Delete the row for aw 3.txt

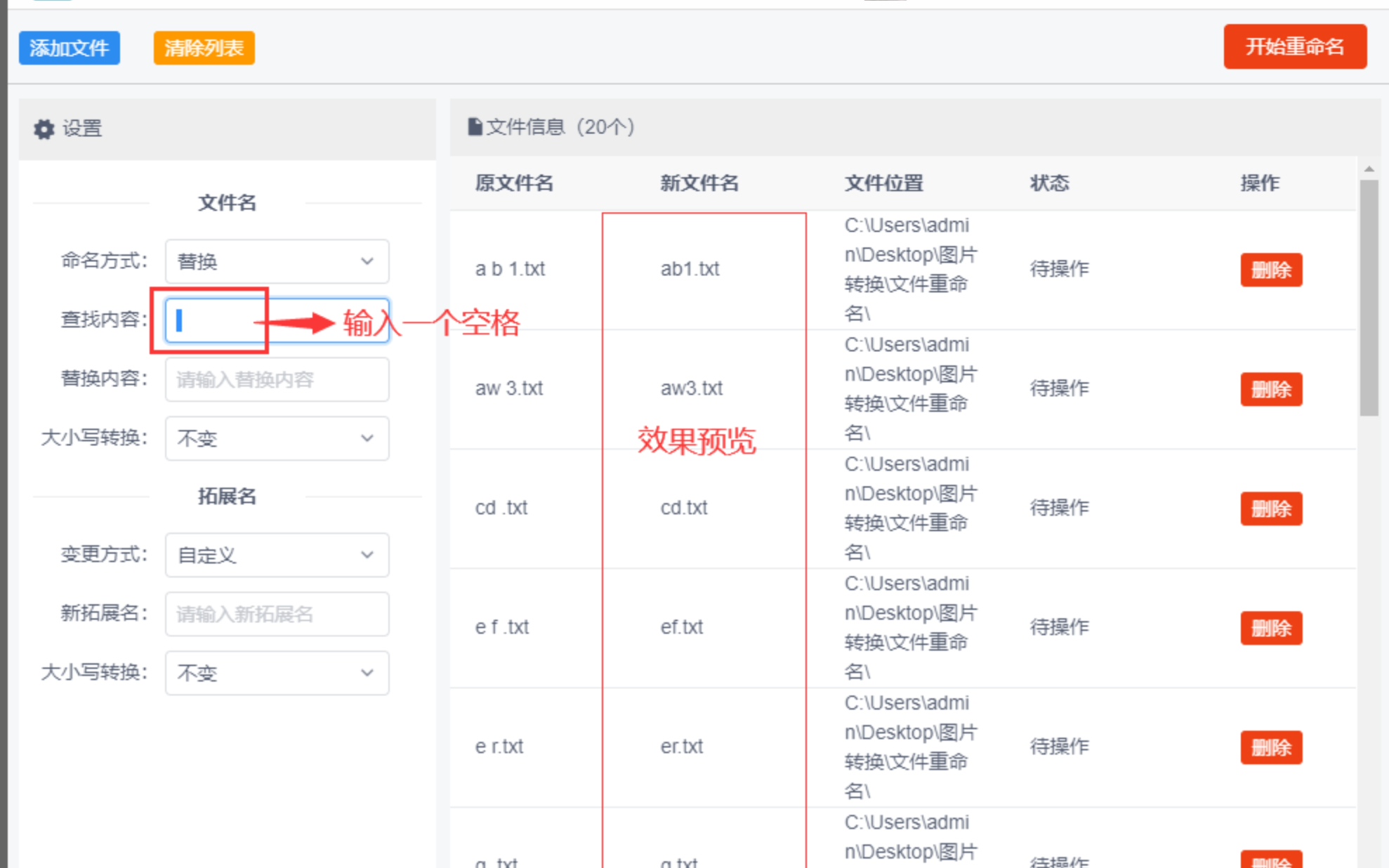coord(1271,389)
